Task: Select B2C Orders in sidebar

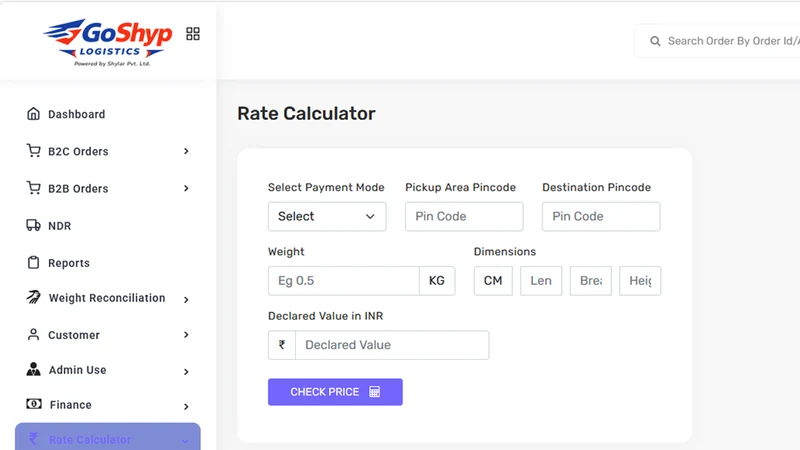Action: (x=78, y=152)
